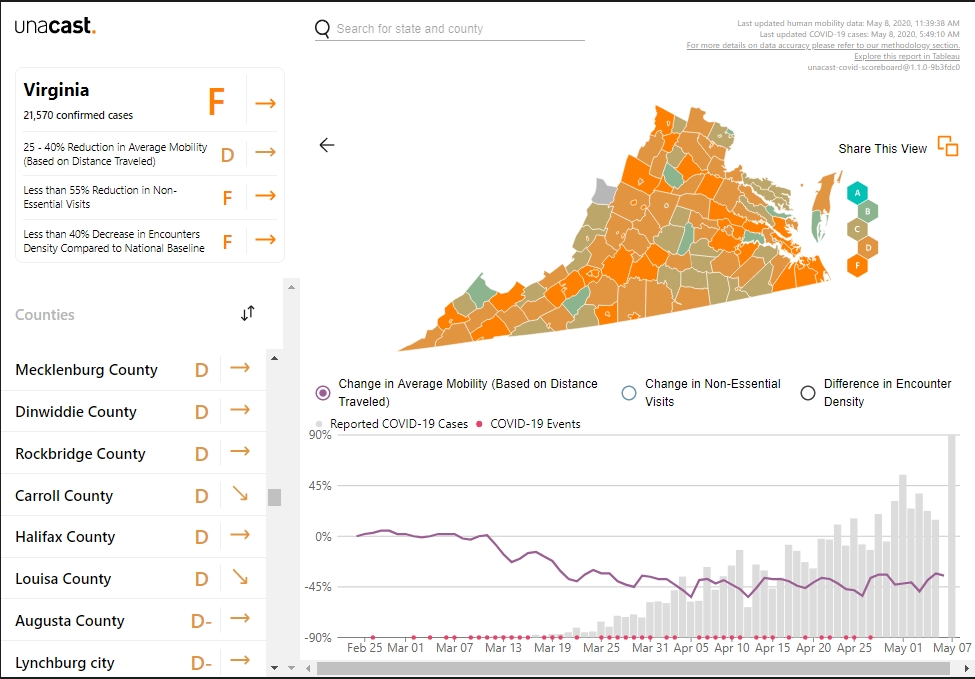Select the orange F grade hexagon
This screenshot has height=679, width=975.
point(857,266)
